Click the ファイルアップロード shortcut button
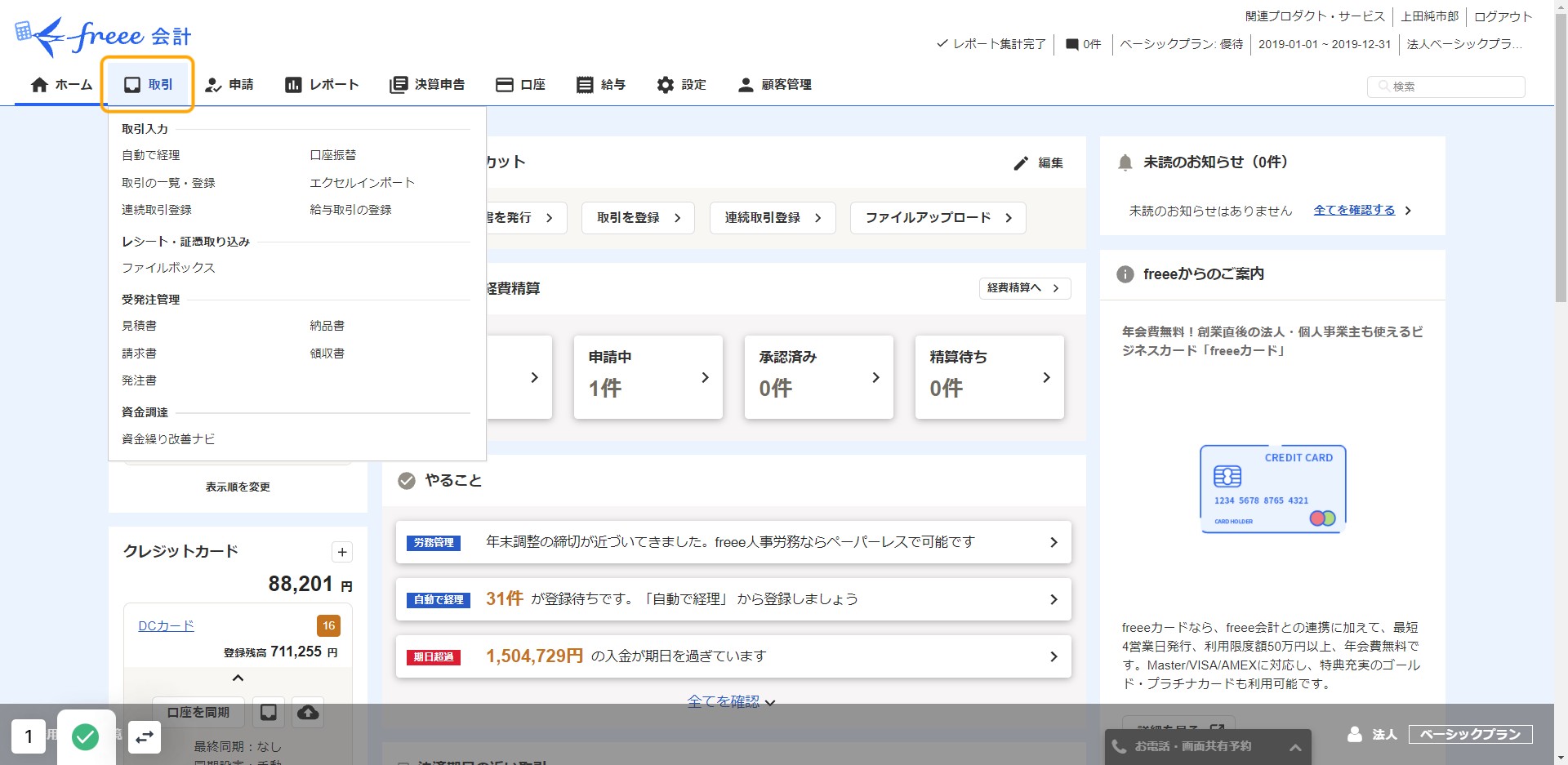Screen dimensions: 1568x765 (938, 218)
